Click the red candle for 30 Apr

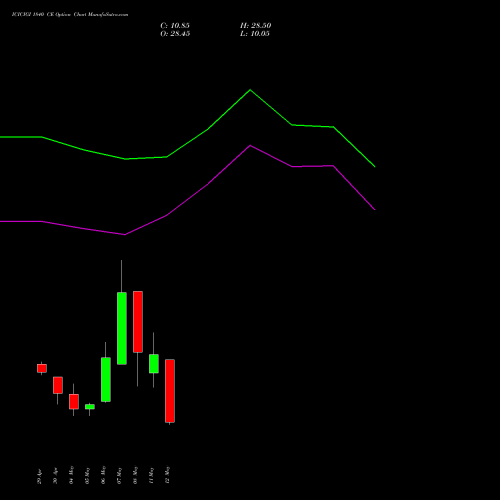tap(58, 385)
